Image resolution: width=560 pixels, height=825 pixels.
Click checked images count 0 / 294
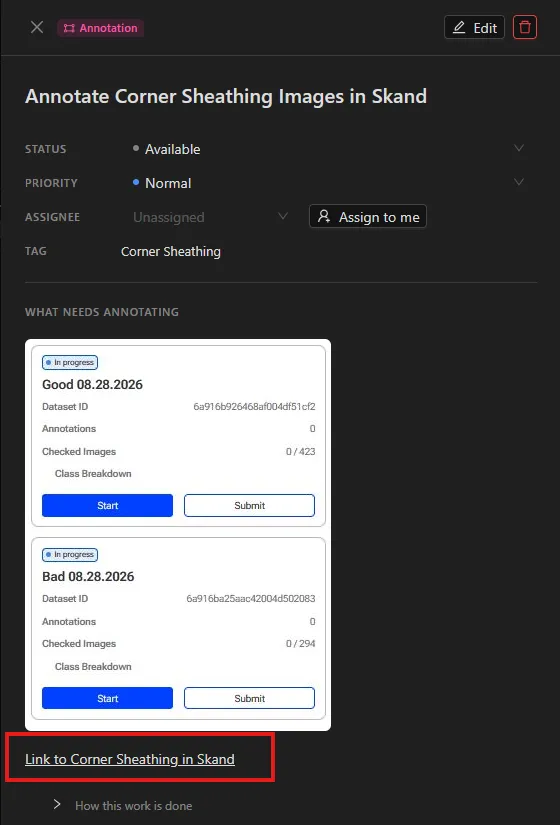point(301,643)
